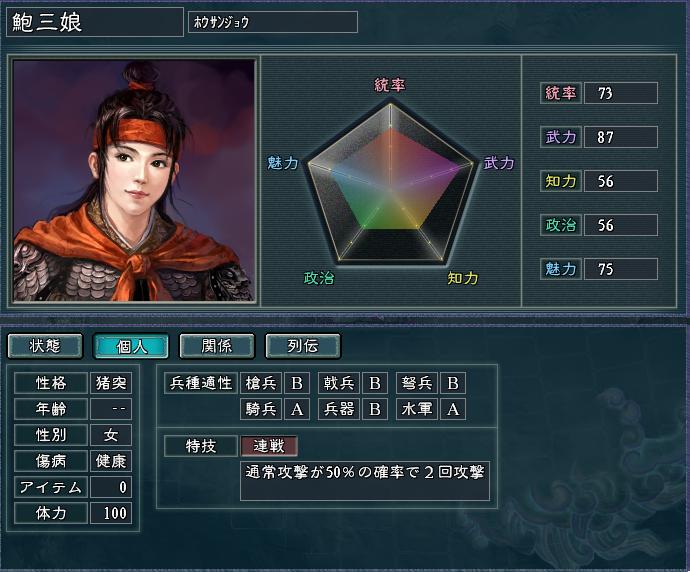The image size is (690, 572).
Task: Click the 政治 stat label box
Action: (x=561, y=225)
